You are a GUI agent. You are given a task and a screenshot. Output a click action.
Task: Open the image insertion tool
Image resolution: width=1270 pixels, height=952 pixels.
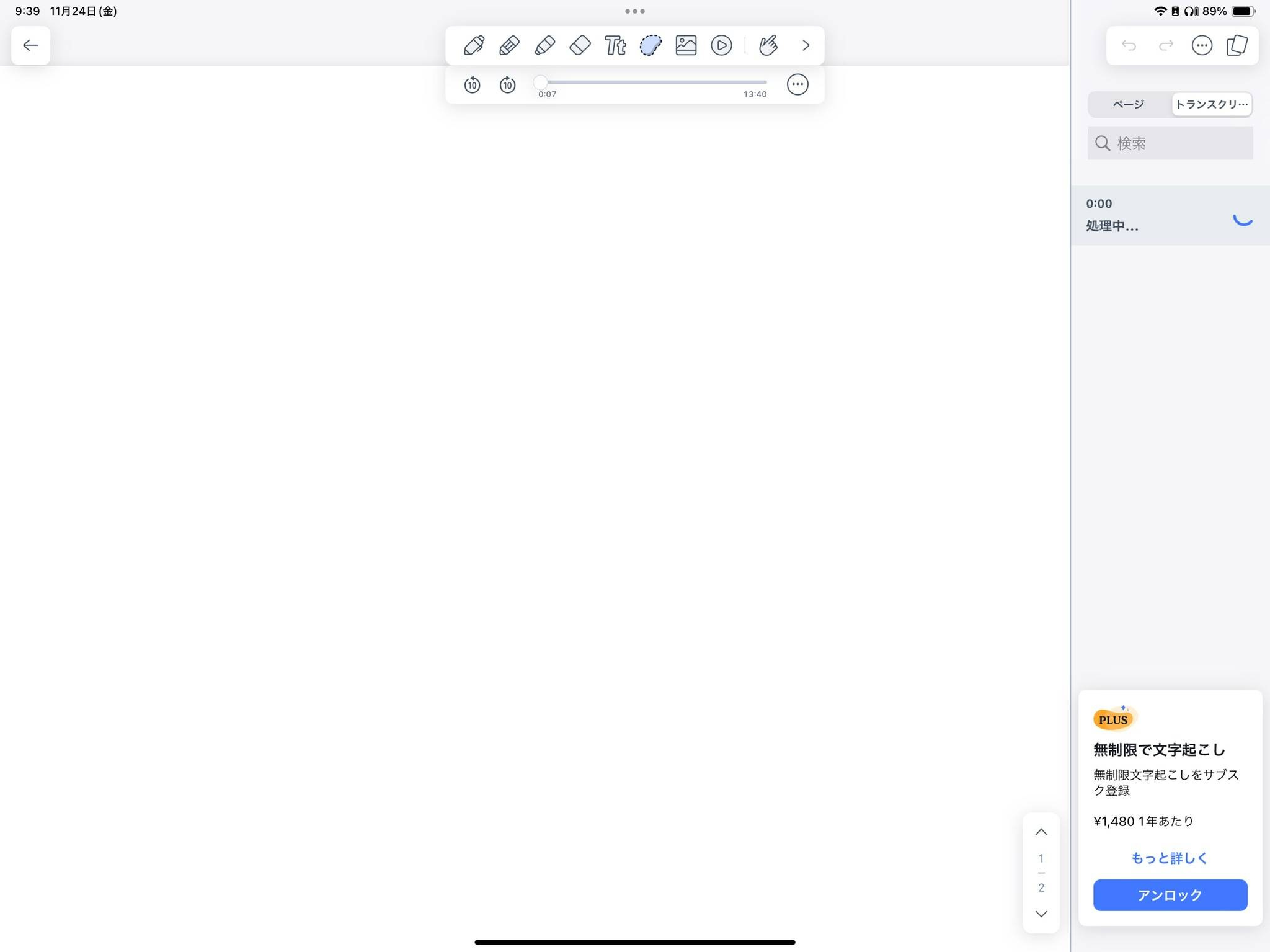[685, 45]
